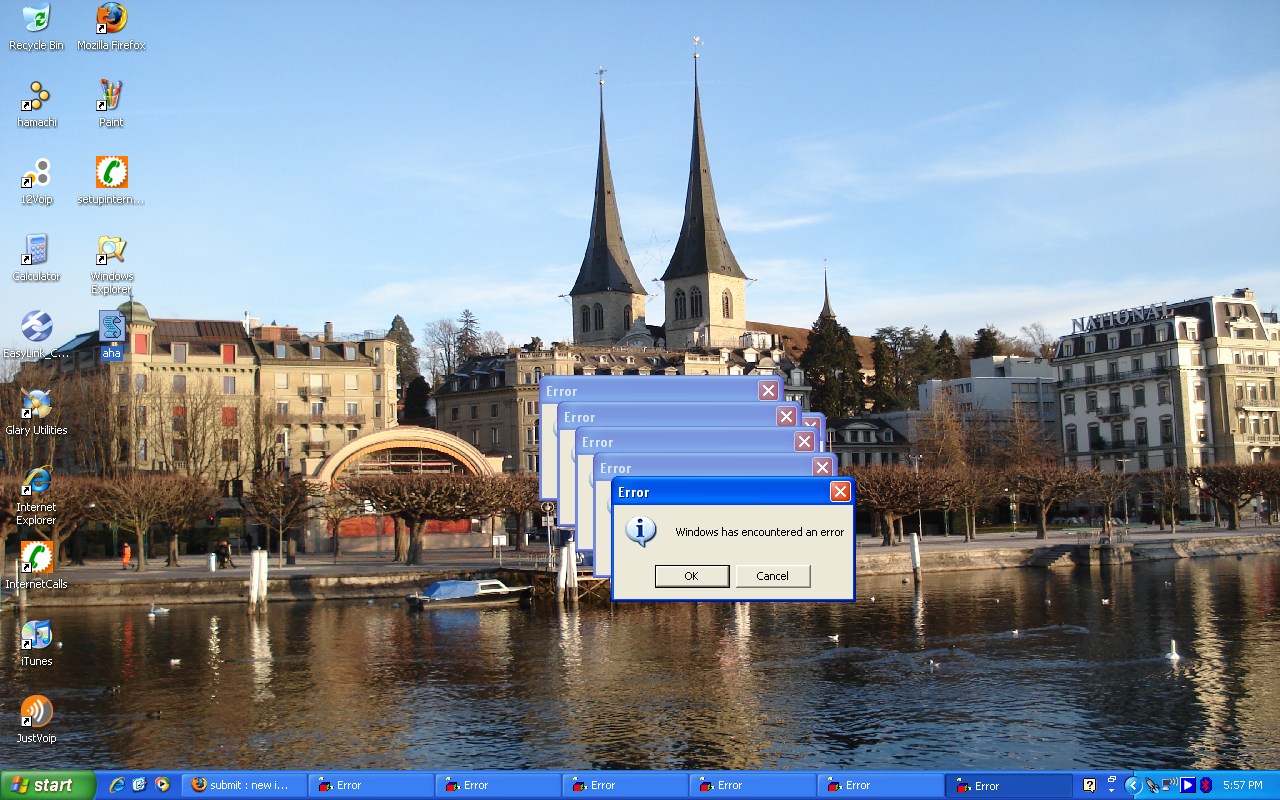Viewport: 1280px width, 800px height.
Task: Select the EasyLink_C... desktop icon
Action: 36,335
